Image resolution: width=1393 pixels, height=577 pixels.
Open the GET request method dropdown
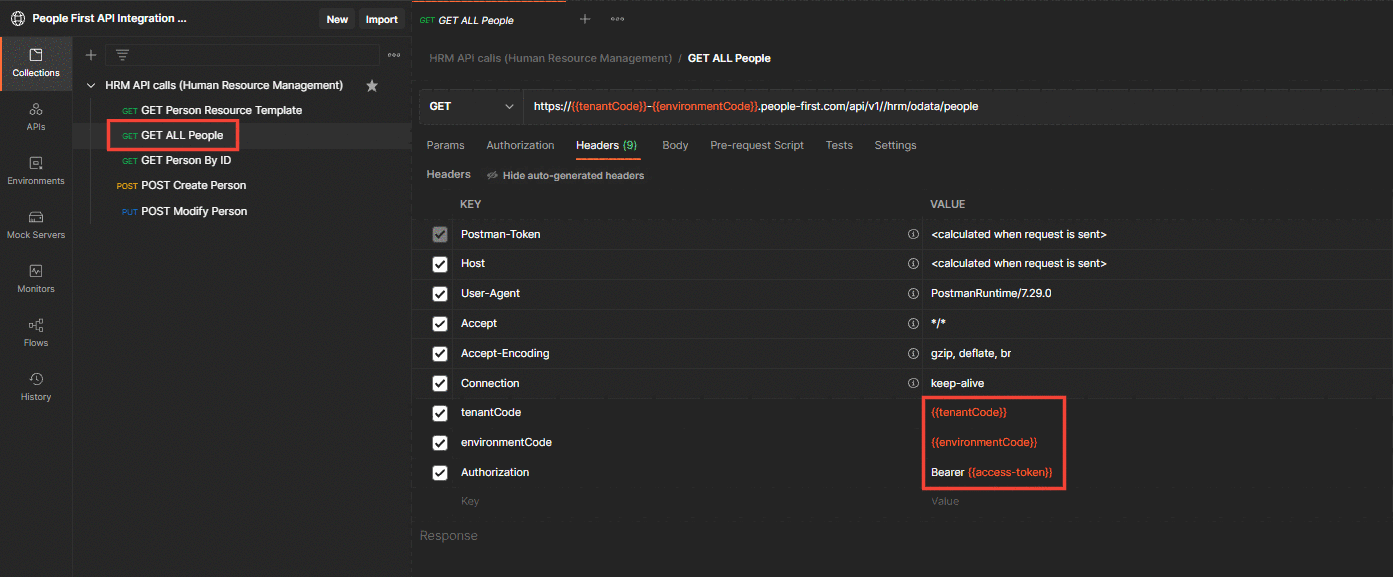[470, 105]
